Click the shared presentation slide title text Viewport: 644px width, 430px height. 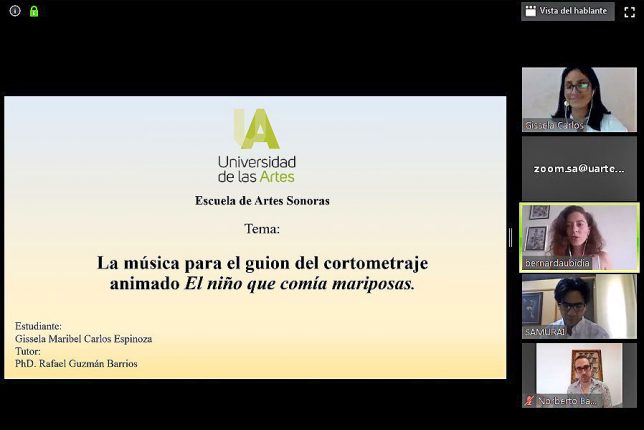[x=262, y=273]
